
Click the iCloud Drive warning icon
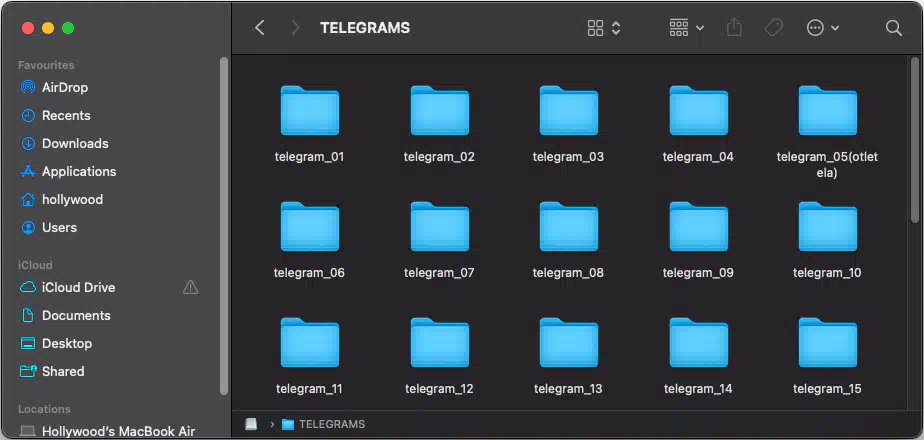click(190, 287)
